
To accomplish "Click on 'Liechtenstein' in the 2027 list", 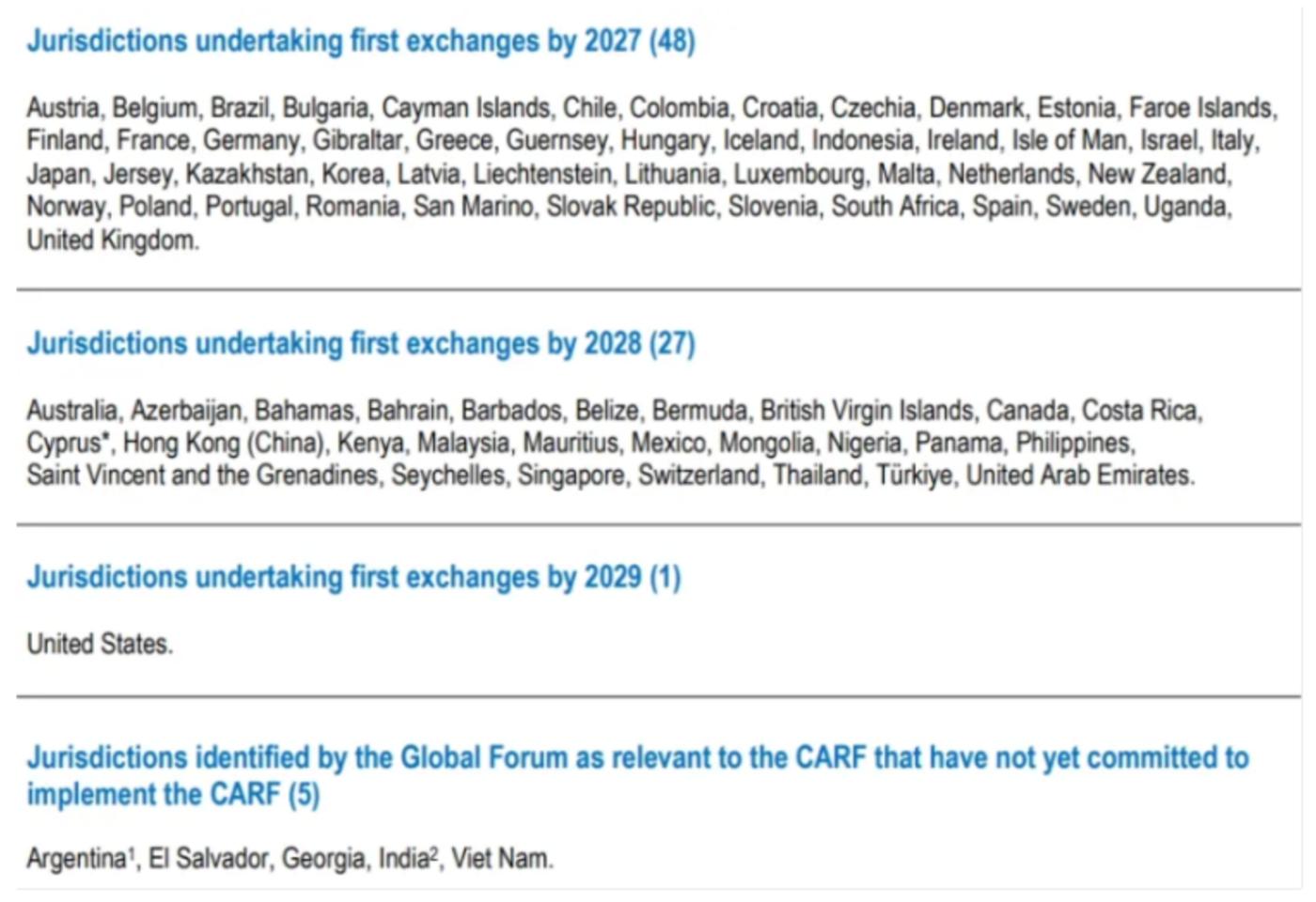I will pos(542,175).
